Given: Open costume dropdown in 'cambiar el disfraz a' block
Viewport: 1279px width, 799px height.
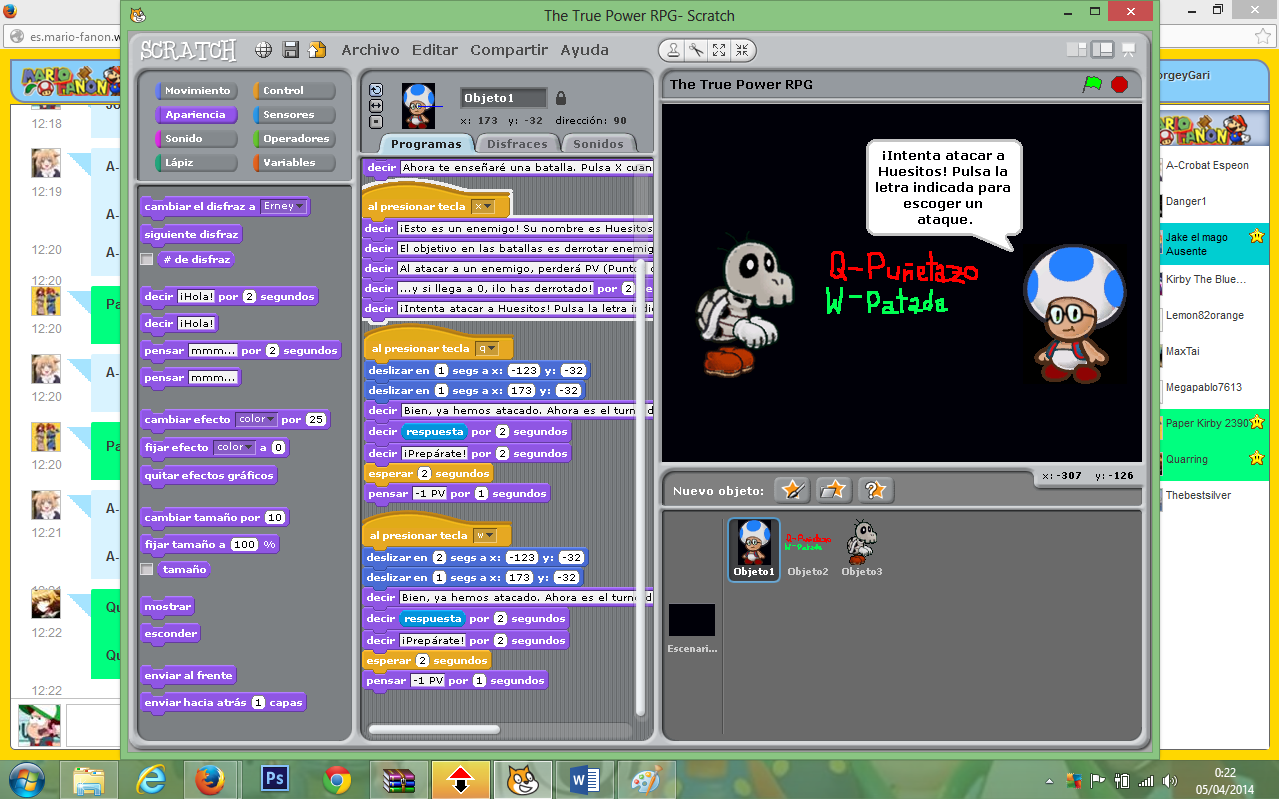Looking at the screenshot, I should pos(283,206).
